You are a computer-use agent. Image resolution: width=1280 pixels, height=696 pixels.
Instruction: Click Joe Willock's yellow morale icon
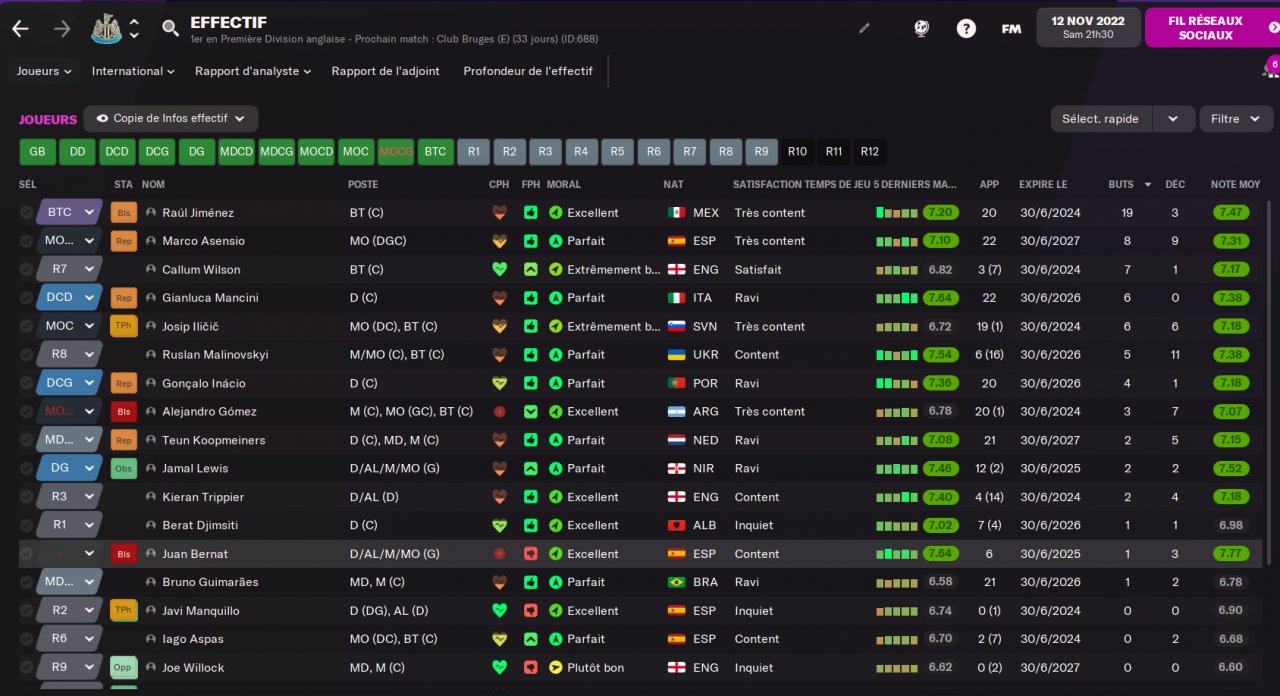click(555, 667)
